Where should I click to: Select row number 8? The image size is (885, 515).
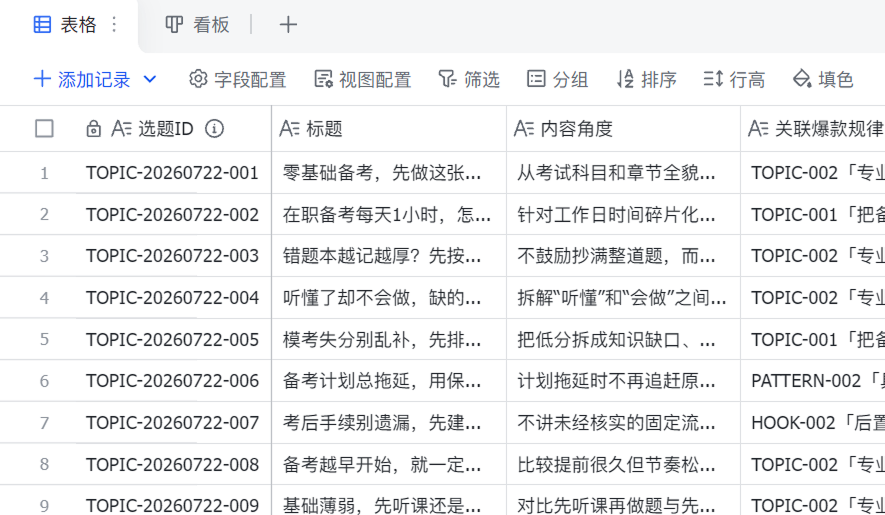(x=44, y=465)
